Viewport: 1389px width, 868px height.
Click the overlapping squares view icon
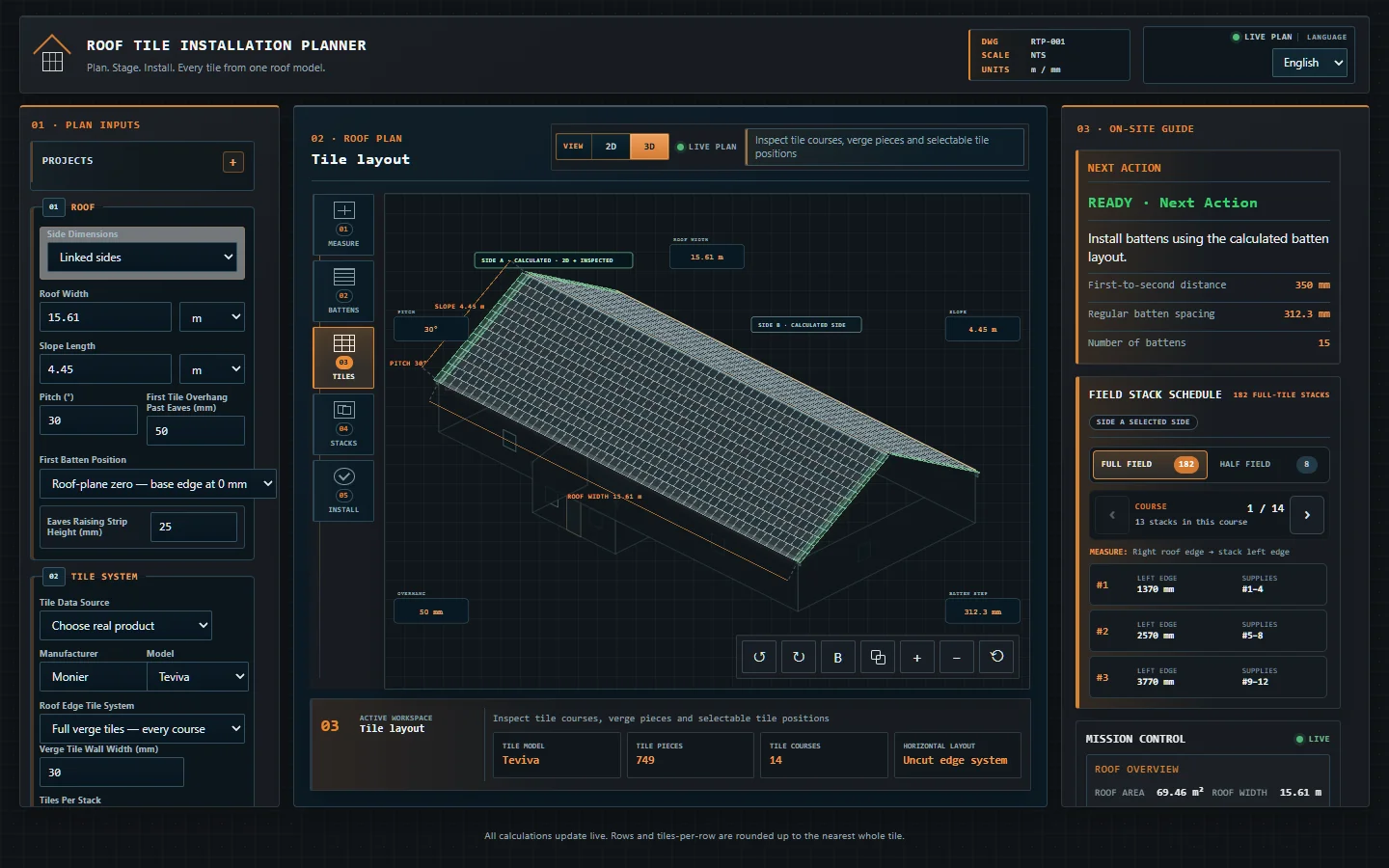coord(878,657)
